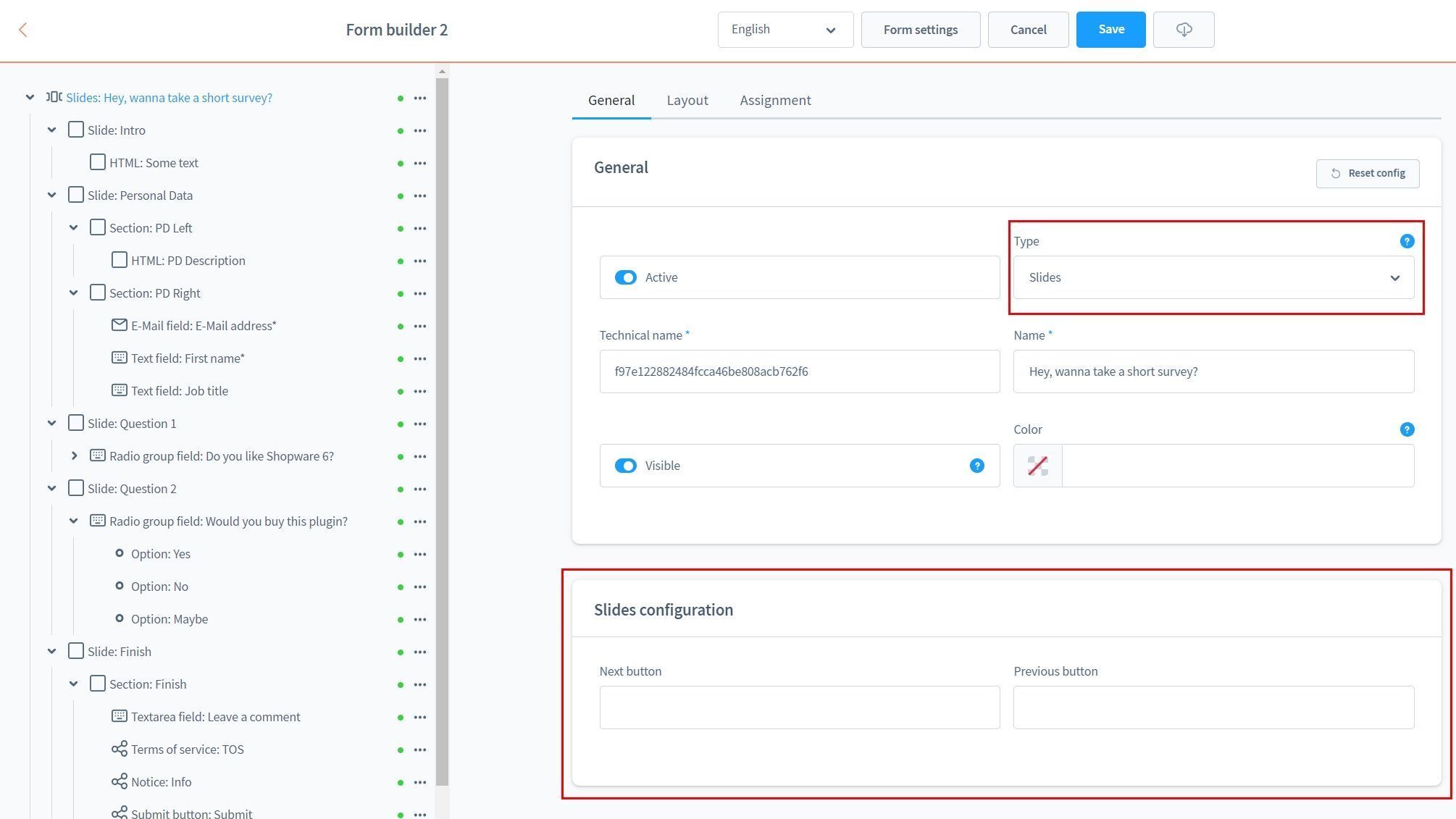This screenshot has height=819, width=1456.
Task: Open the English language dropdown
Action: 785,30
